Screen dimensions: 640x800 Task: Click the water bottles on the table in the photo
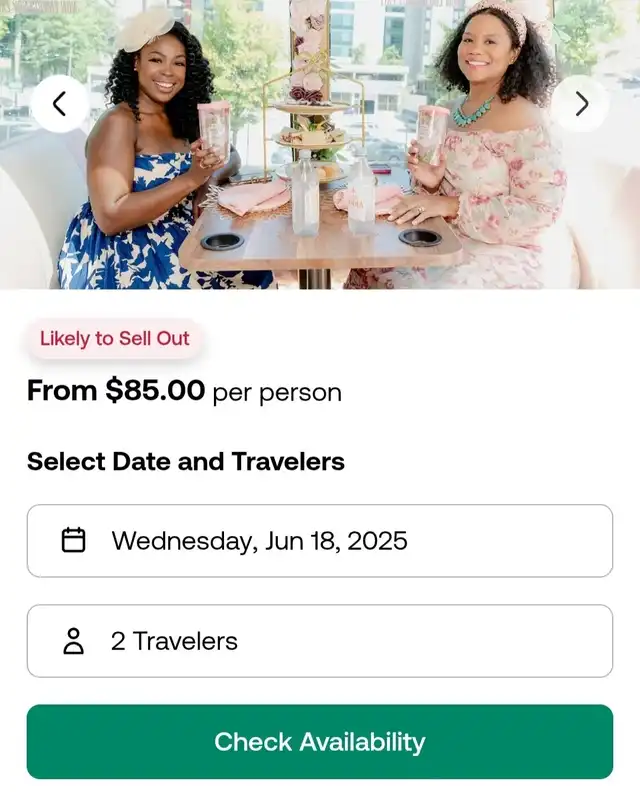point(333,196)
